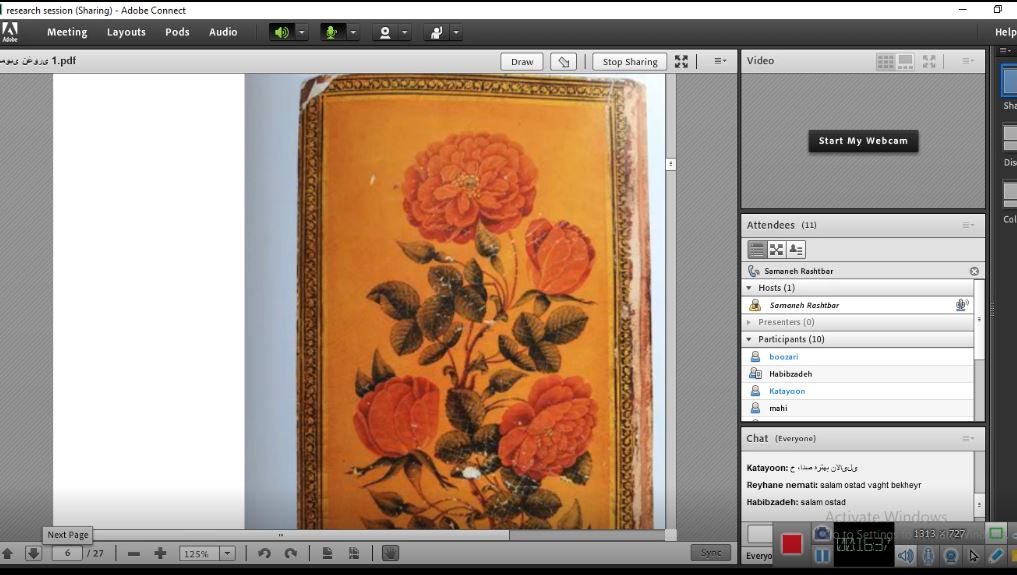The height and width of the screenshot is (575, 1017).
Task: Click the rotate clockwise icon
Action: 291,554
